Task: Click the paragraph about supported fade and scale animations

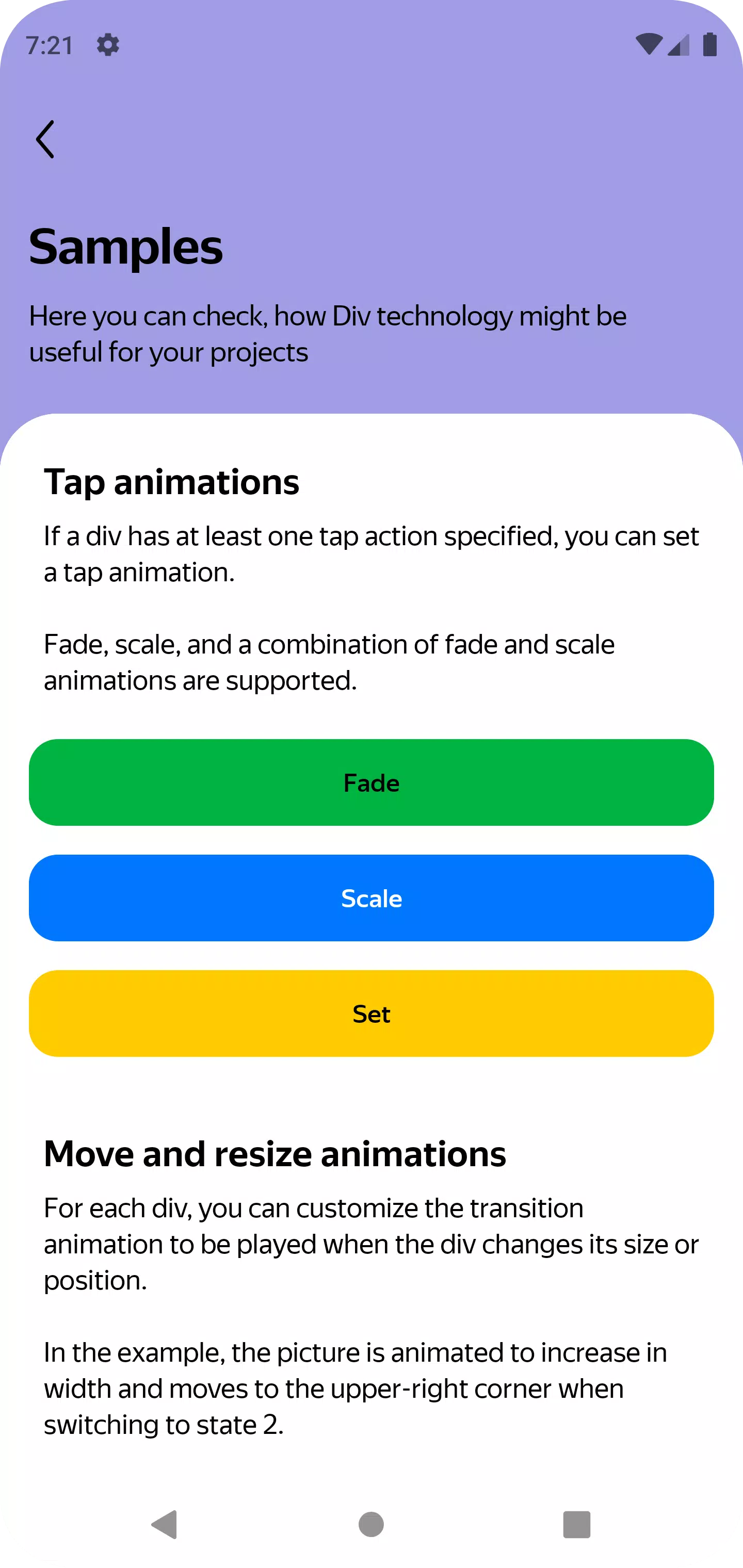Action: coord(329,662)
